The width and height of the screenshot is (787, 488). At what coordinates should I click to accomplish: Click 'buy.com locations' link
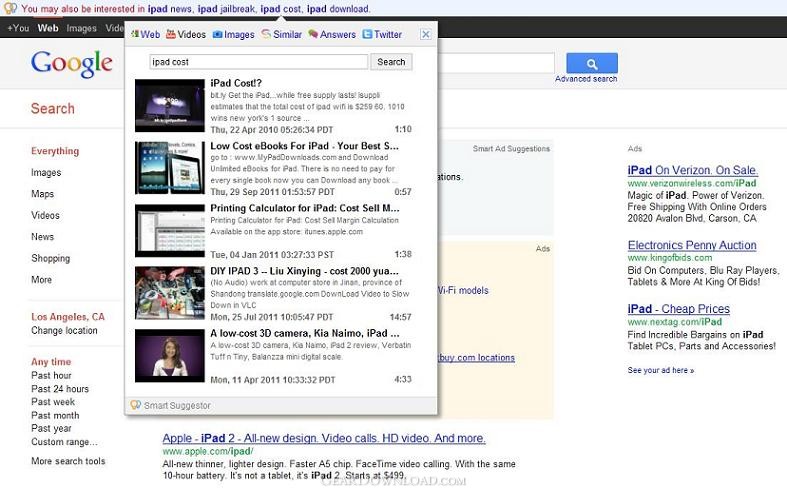click(x=476, y=357)
